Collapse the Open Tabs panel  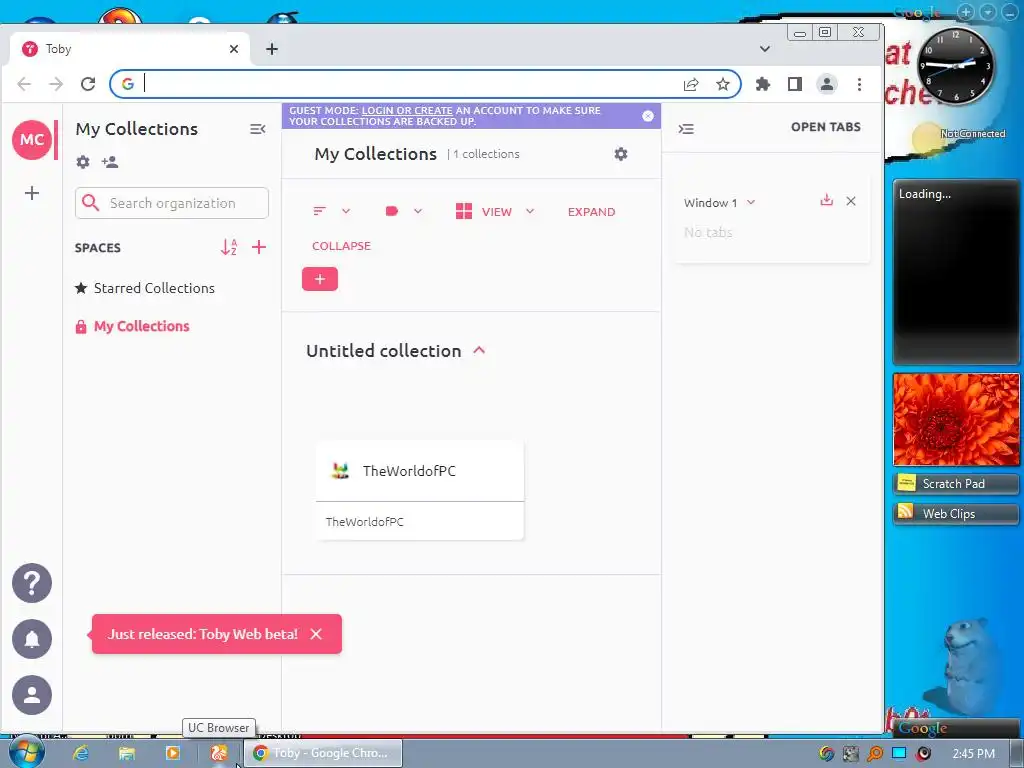pyautogui.click(x=686, y=129)
